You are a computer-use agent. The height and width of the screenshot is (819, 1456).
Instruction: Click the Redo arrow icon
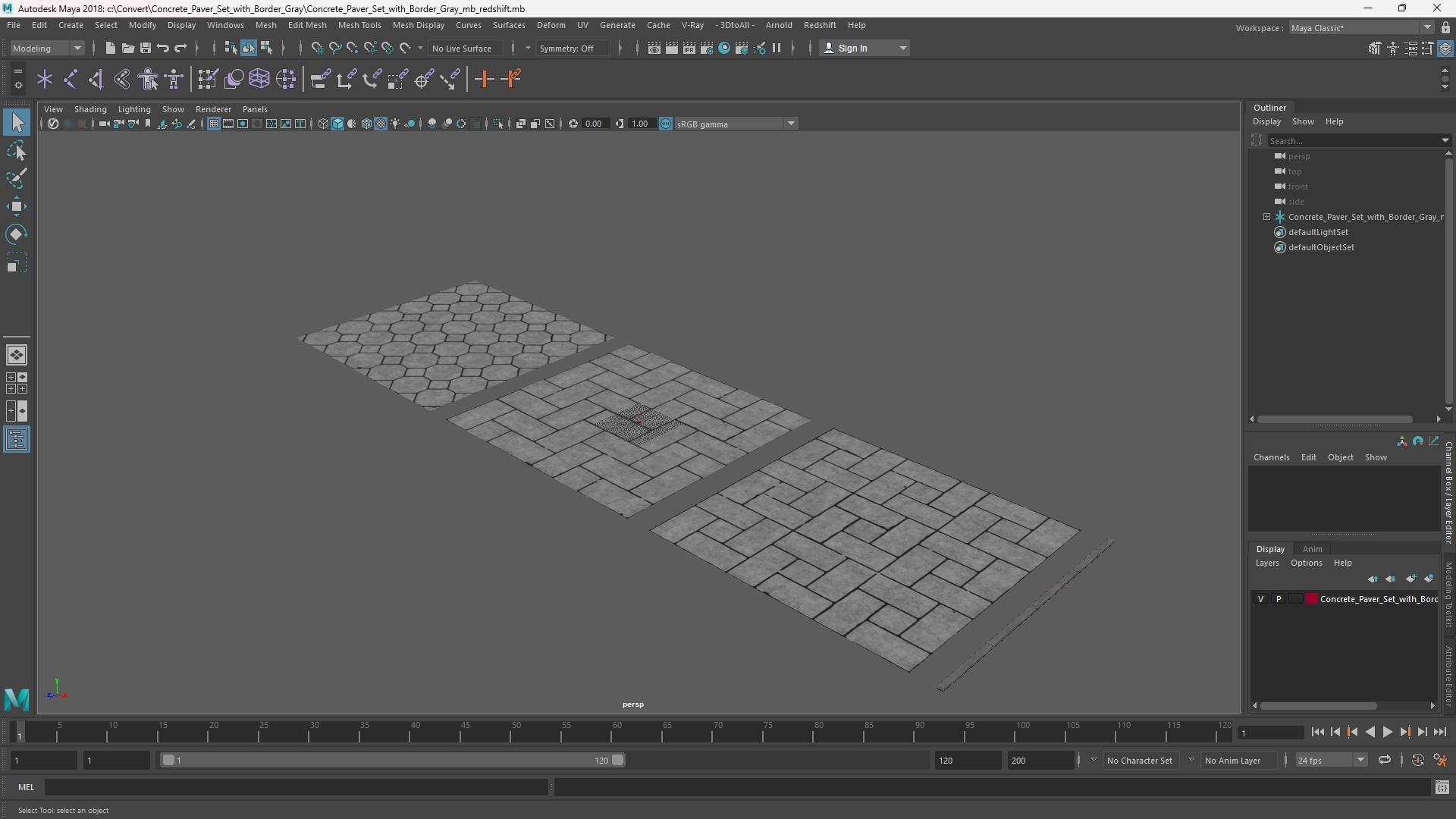[x=180, y=48]
